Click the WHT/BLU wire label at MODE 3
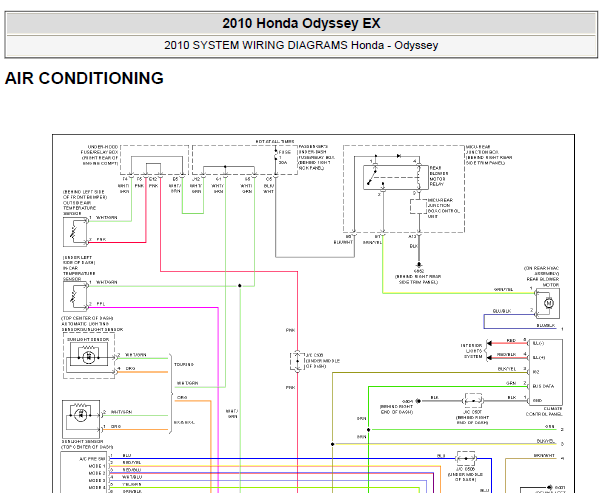The width and height of the screenshot is (602, 493). (132, 477)
